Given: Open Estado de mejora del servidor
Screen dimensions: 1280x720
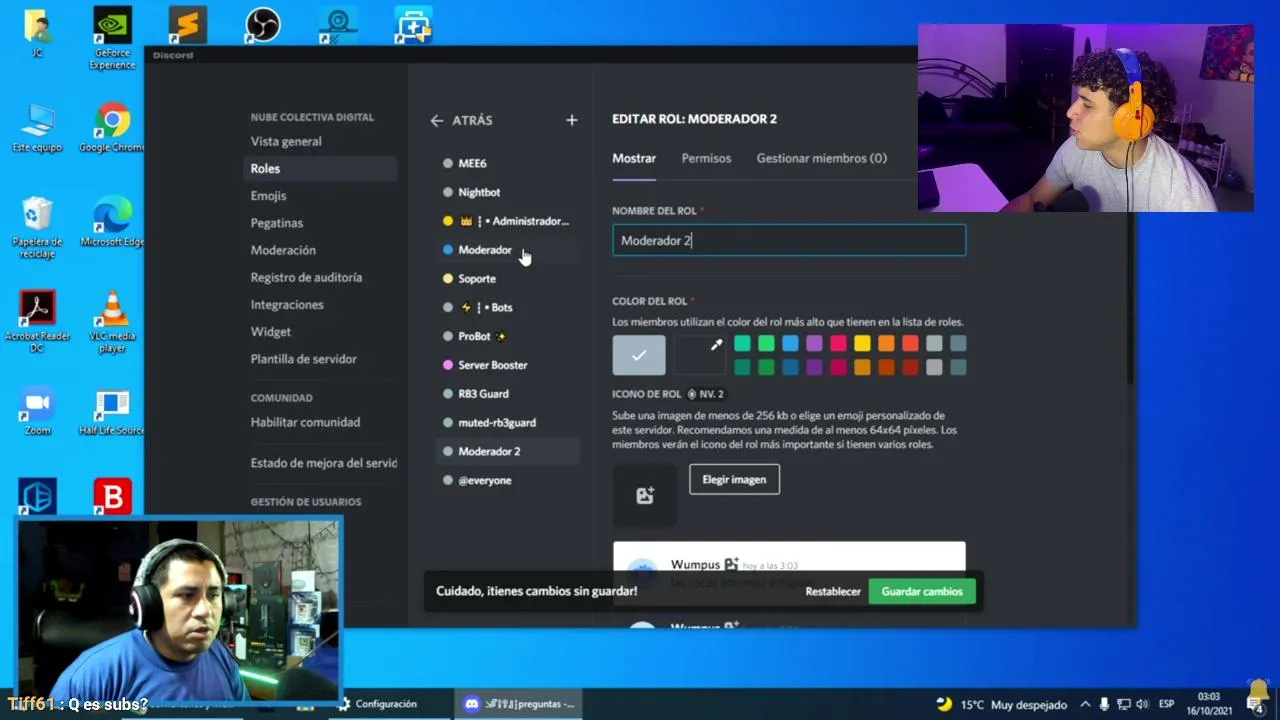Looking at the screenshot, I should coord(323,463).
